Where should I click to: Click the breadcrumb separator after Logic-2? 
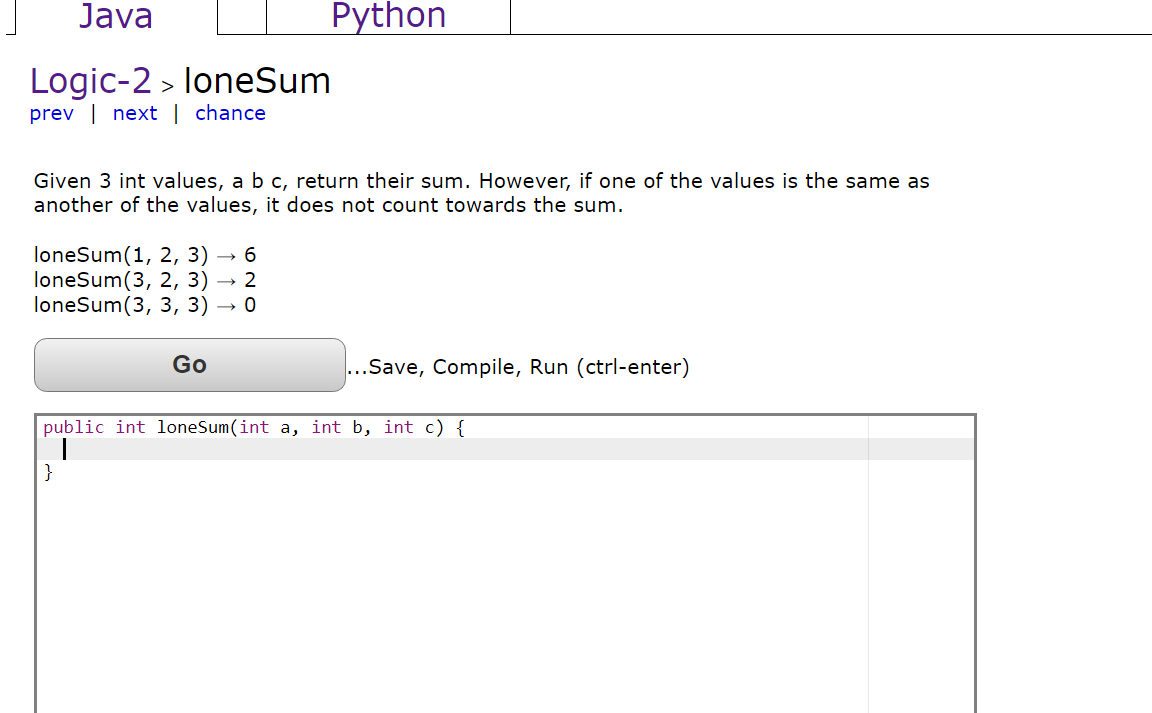(x=166, y=84)
